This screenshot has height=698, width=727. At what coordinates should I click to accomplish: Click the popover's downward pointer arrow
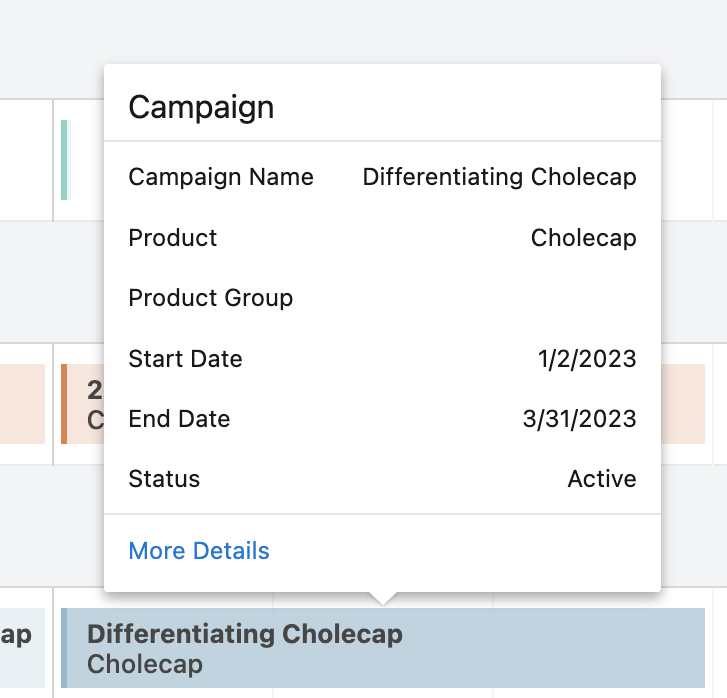(x=383, y=598)
